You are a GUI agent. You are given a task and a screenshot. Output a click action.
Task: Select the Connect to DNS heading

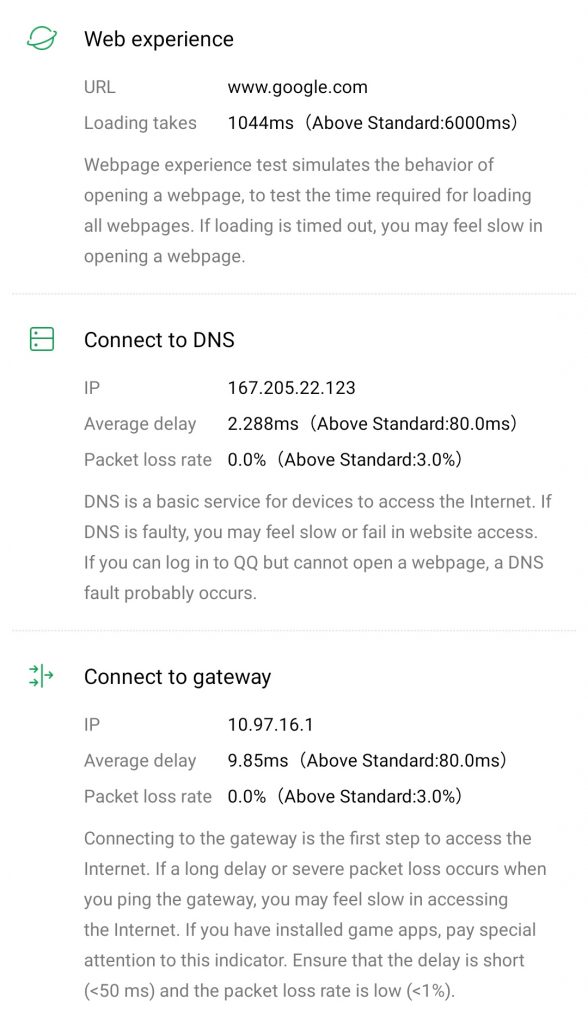pos(159,340)
